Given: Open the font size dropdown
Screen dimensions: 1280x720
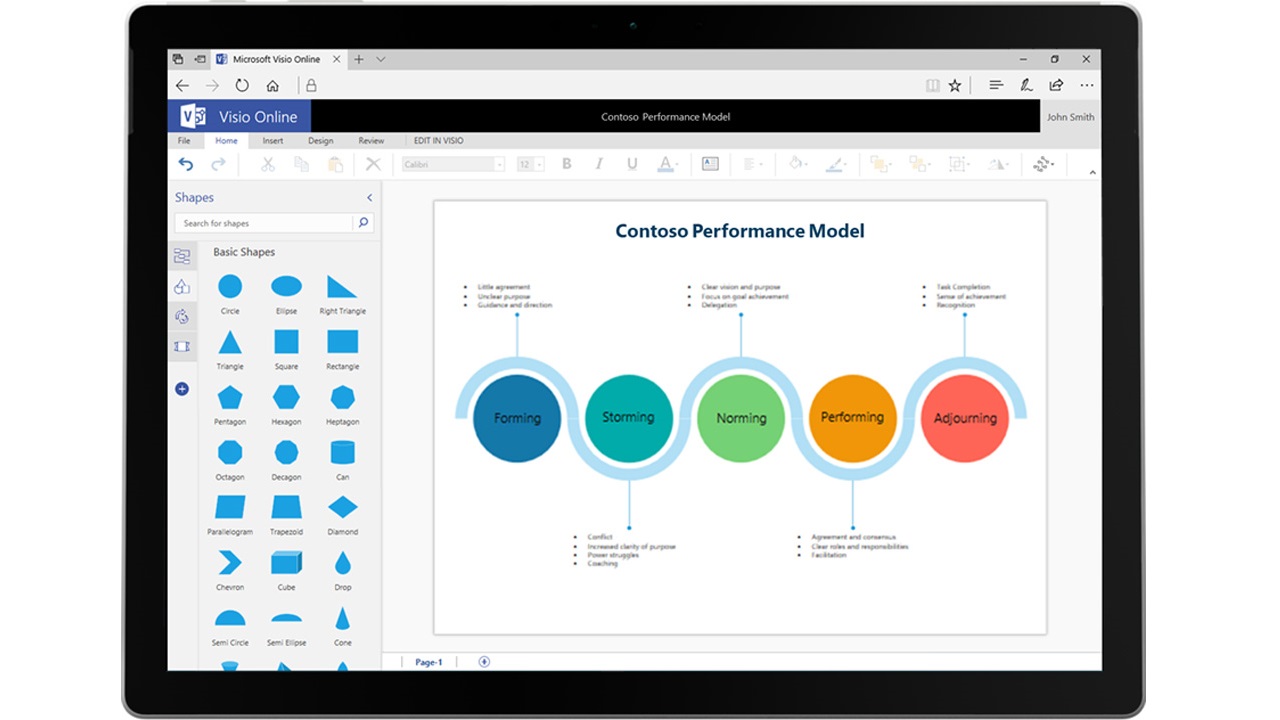Looking at the screenshot, I should 537,163.
